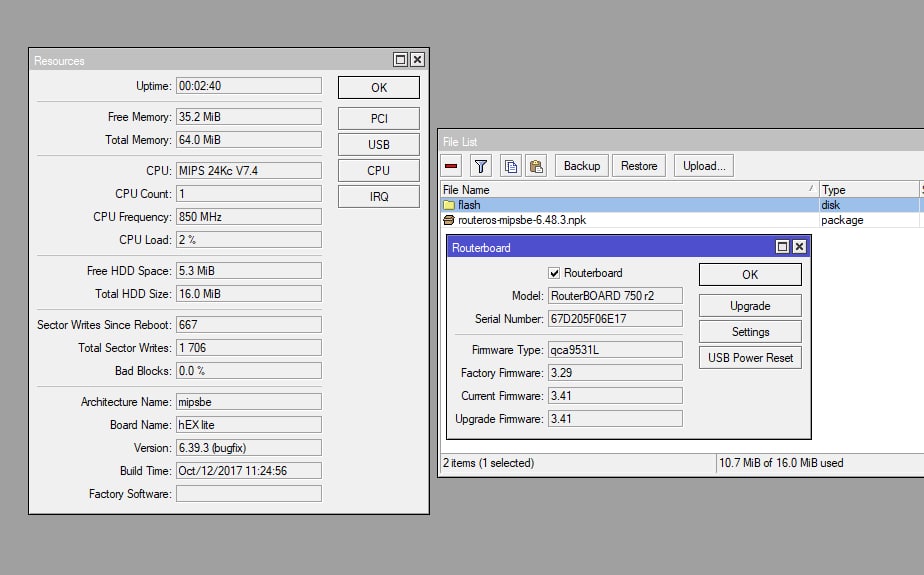The image size is (924, 575).
Task: Click the Free Memory field
Action: [249, 117]
